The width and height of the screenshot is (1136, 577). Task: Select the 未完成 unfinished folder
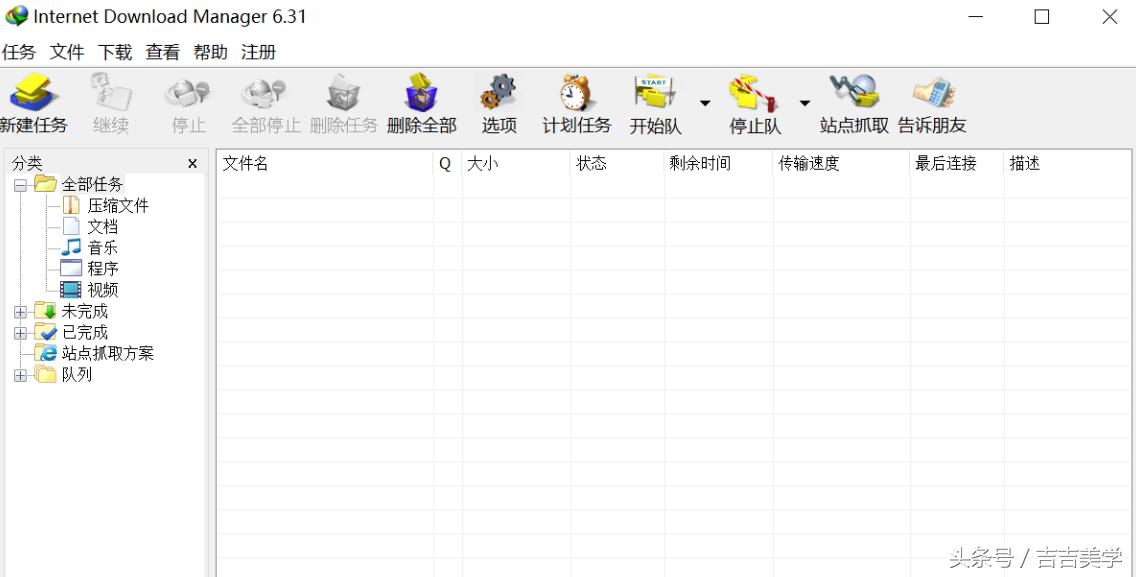pos(84,312)
